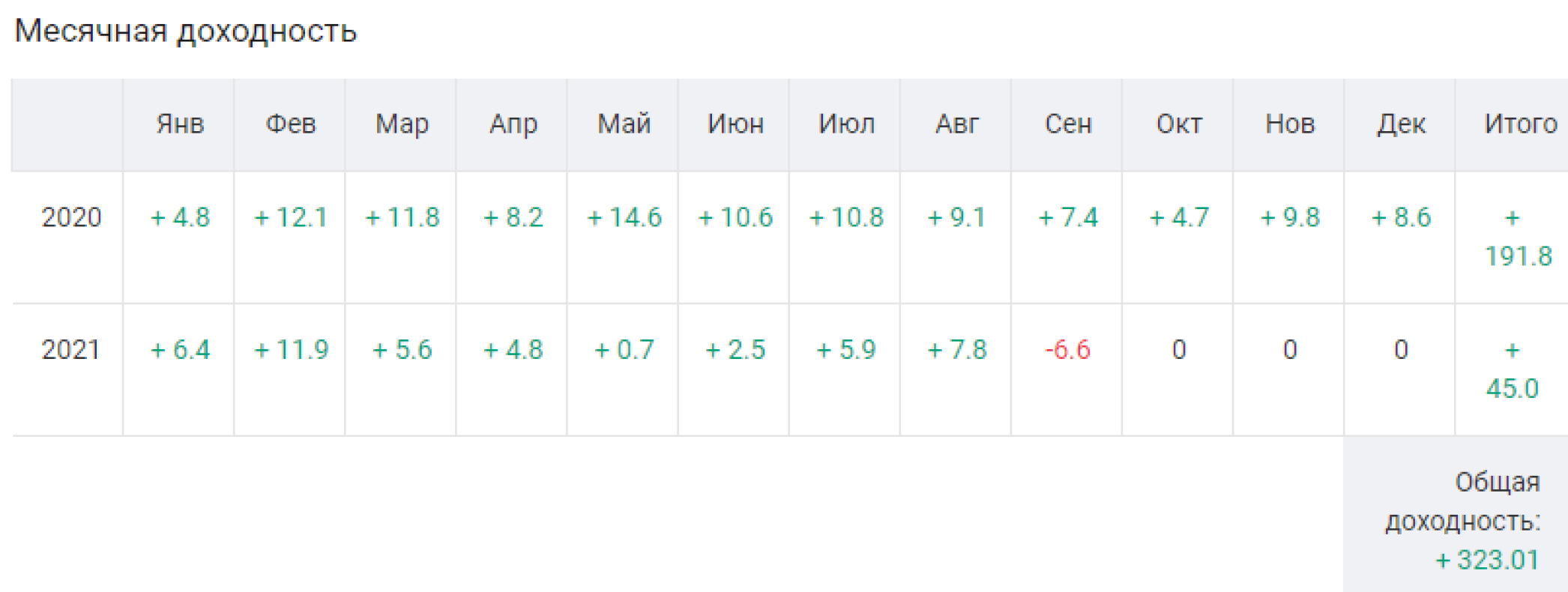1568x592 pixels.
Task: Click overall return +323.01
Action: 1487,560
